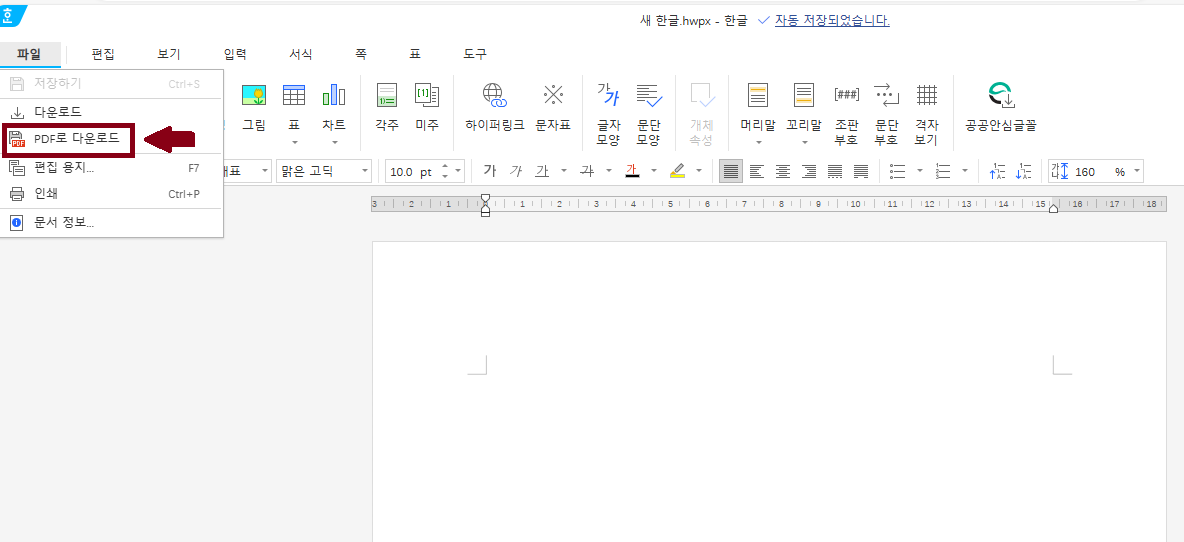Expand the font color dropdown
Image resolution: width=1184 pixels, height=542 pixels.
[654, 171]
